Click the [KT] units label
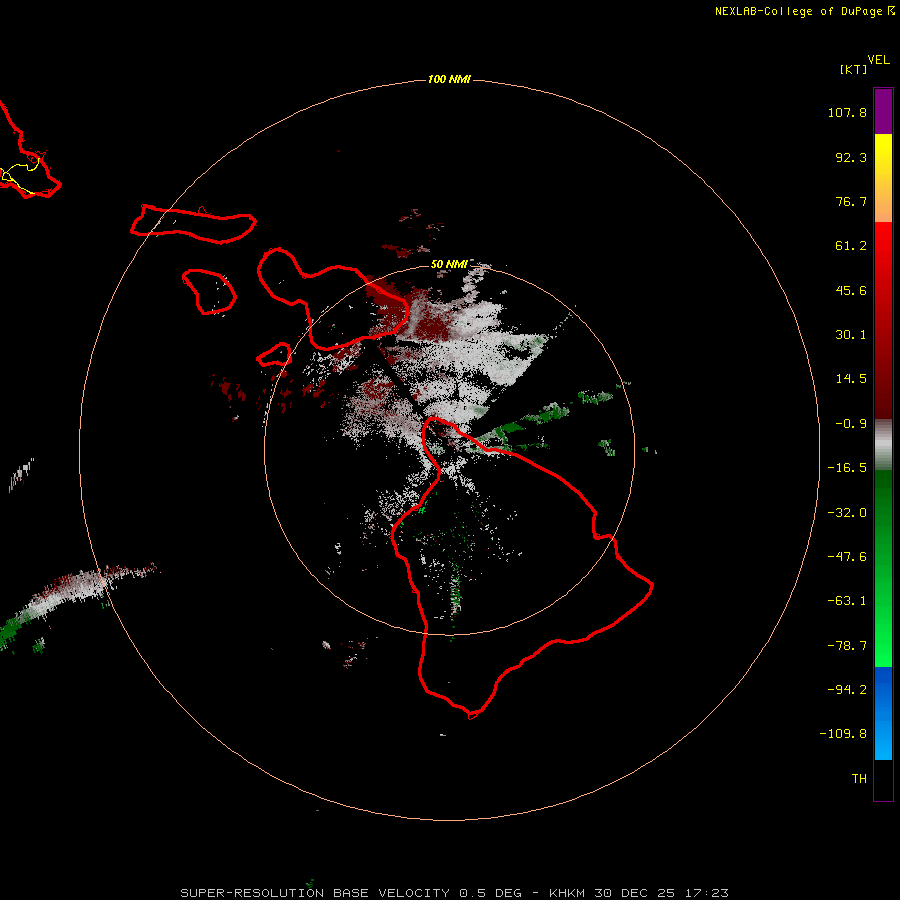This screenshot has width=900, height=900. [x=854, y=69]
